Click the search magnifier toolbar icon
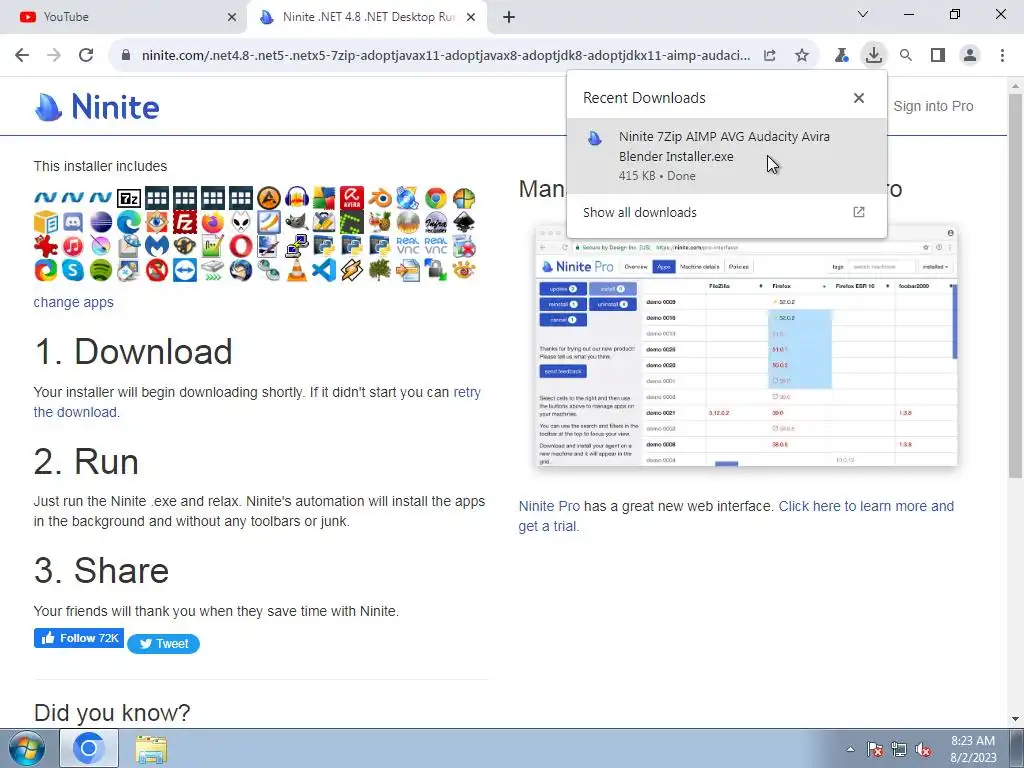Image resolution: width=1024 pixels, height=768 pixels. [906, 56]
